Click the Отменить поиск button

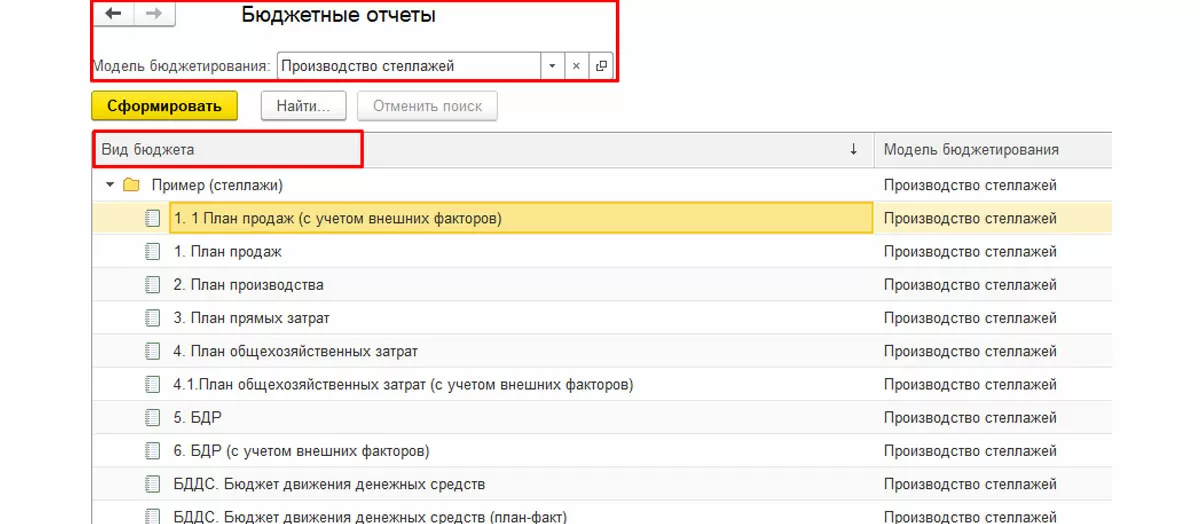pos(427,106)
